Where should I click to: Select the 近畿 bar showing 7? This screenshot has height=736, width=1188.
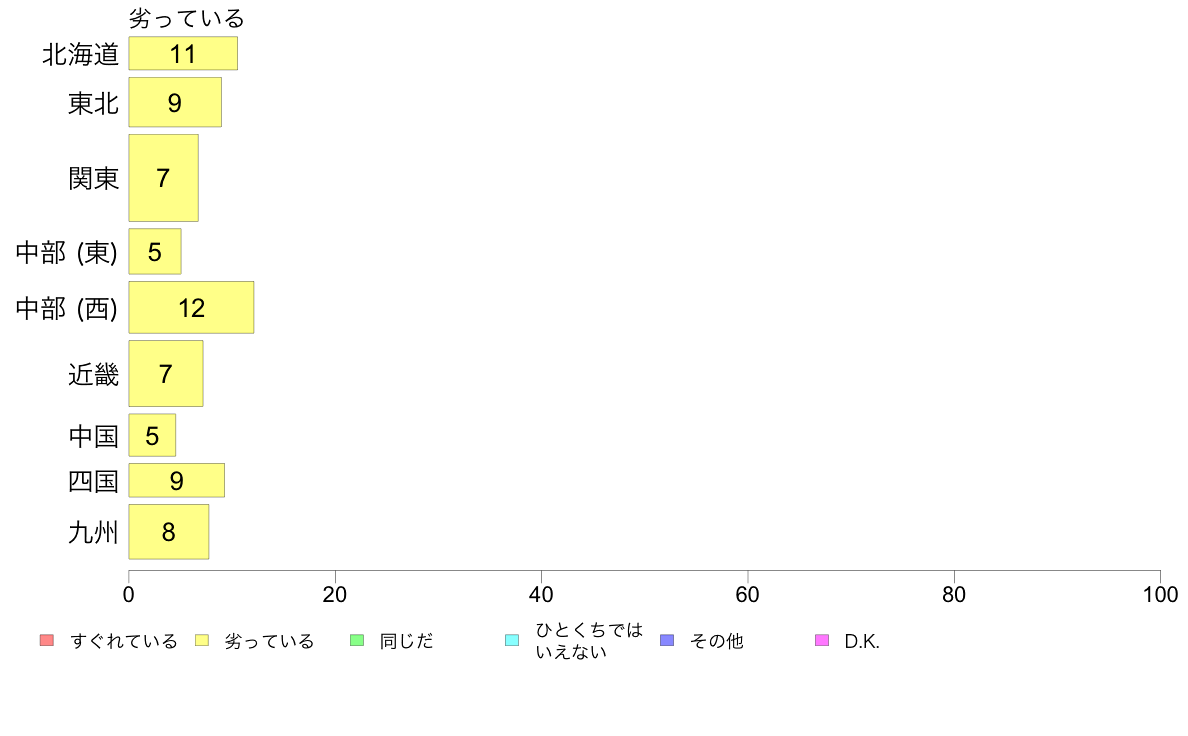pos(166,374)
